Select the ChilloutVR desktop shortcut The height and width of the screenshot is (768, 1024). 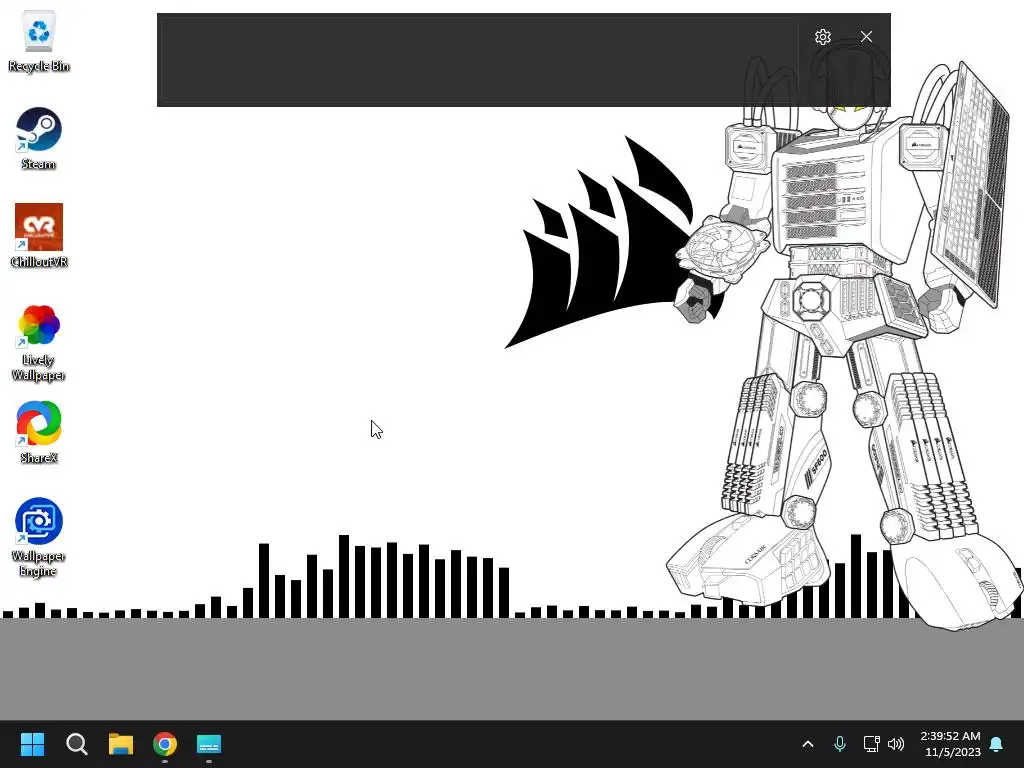tap(39, 236)
